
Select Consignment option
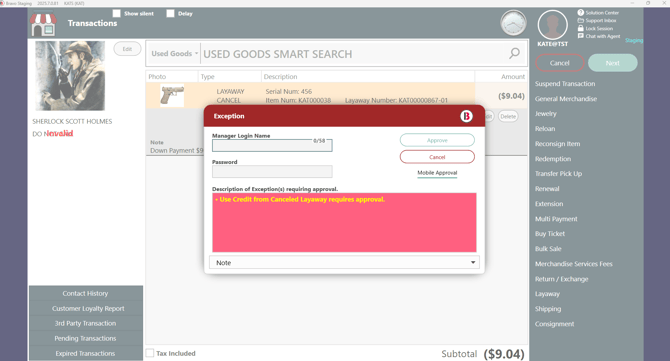pos(554,323)
